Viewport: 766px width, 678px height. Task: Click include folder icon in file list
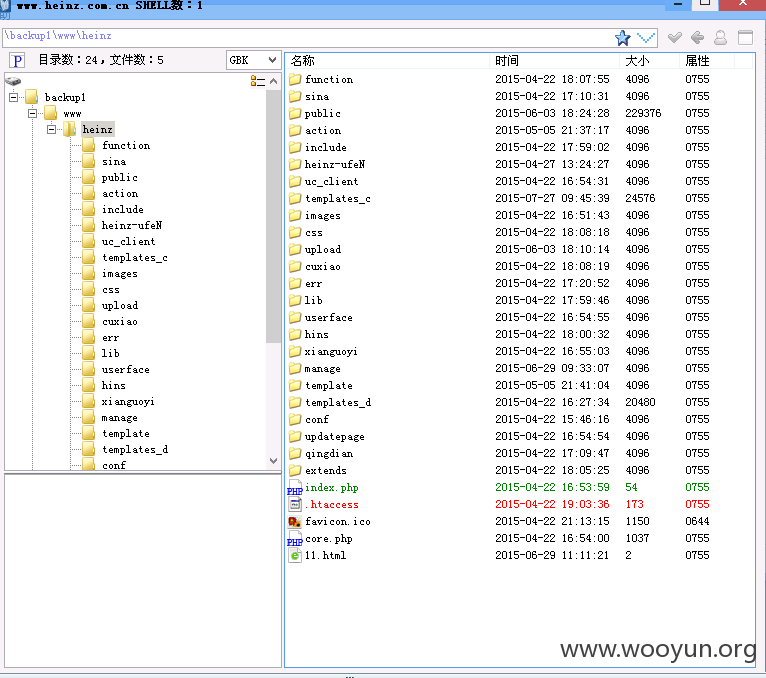pyautogui.click(x=295, y=147)
